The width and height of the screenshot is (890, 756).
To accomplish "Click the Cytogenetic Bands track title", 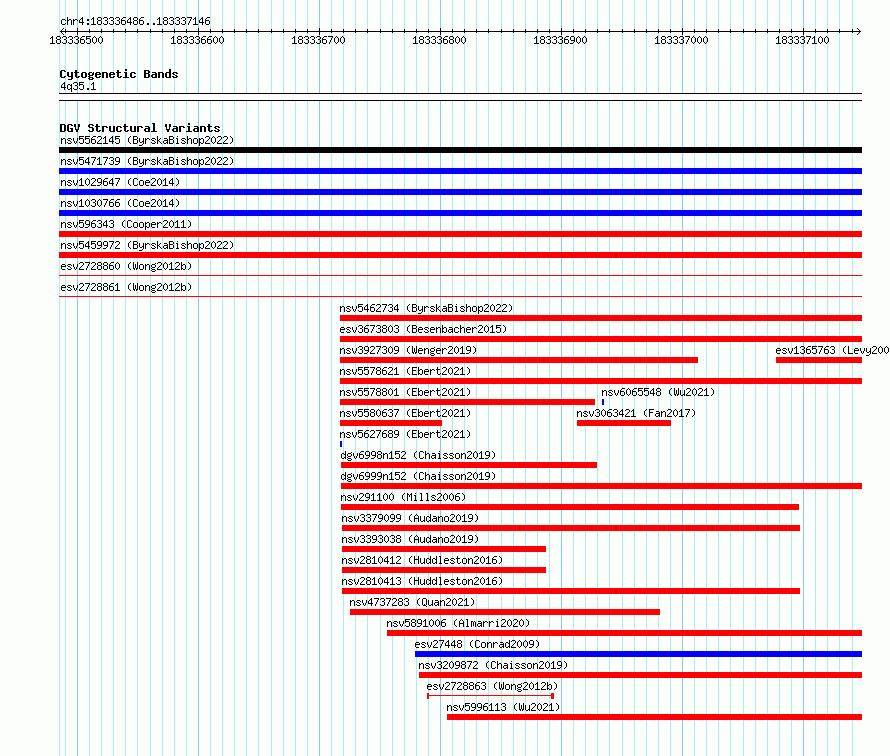I will pos(119,74).
